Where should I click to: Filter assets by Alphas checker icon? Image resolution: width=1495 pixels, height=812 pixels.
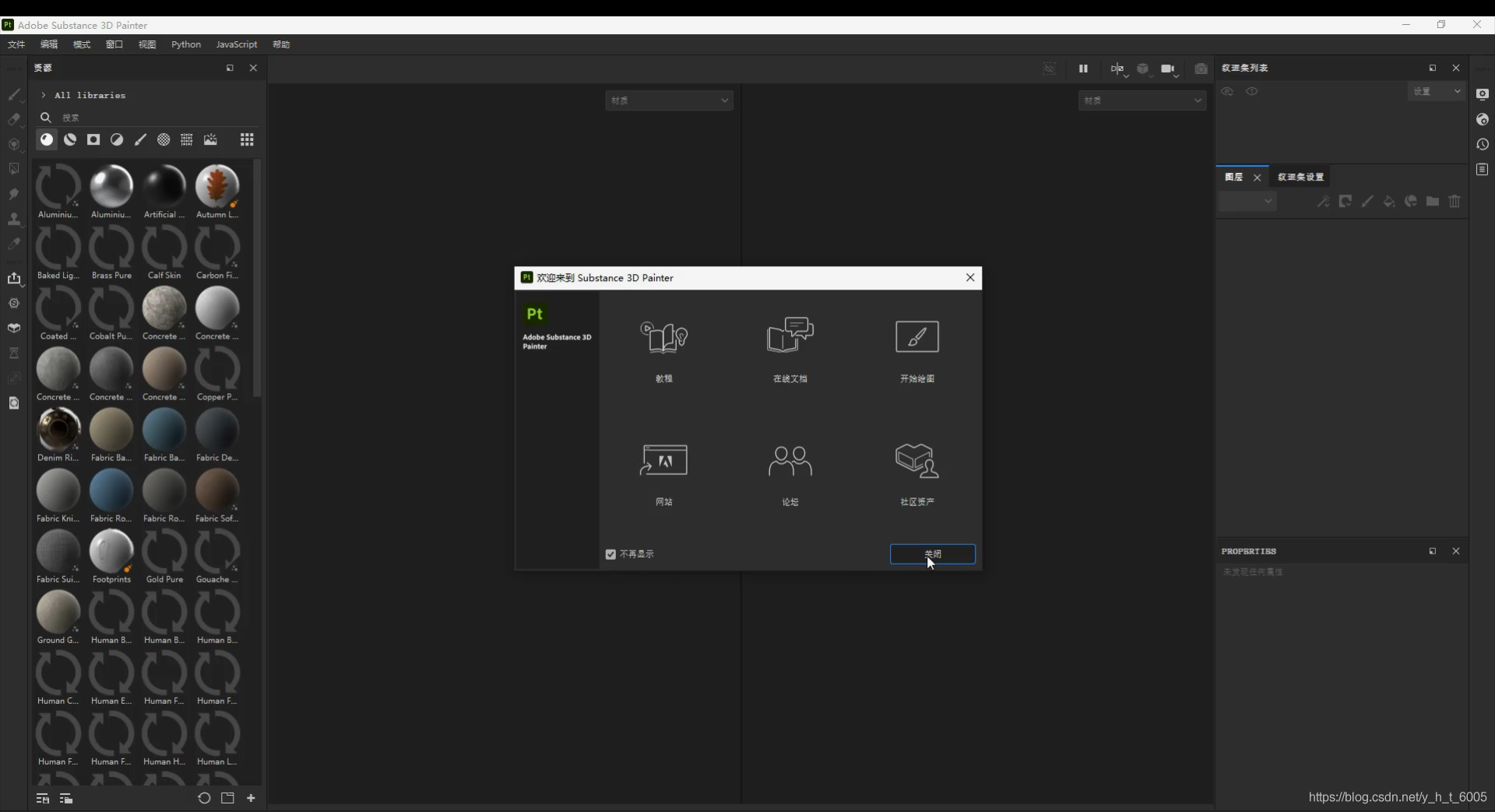click(x=164, y=139)
